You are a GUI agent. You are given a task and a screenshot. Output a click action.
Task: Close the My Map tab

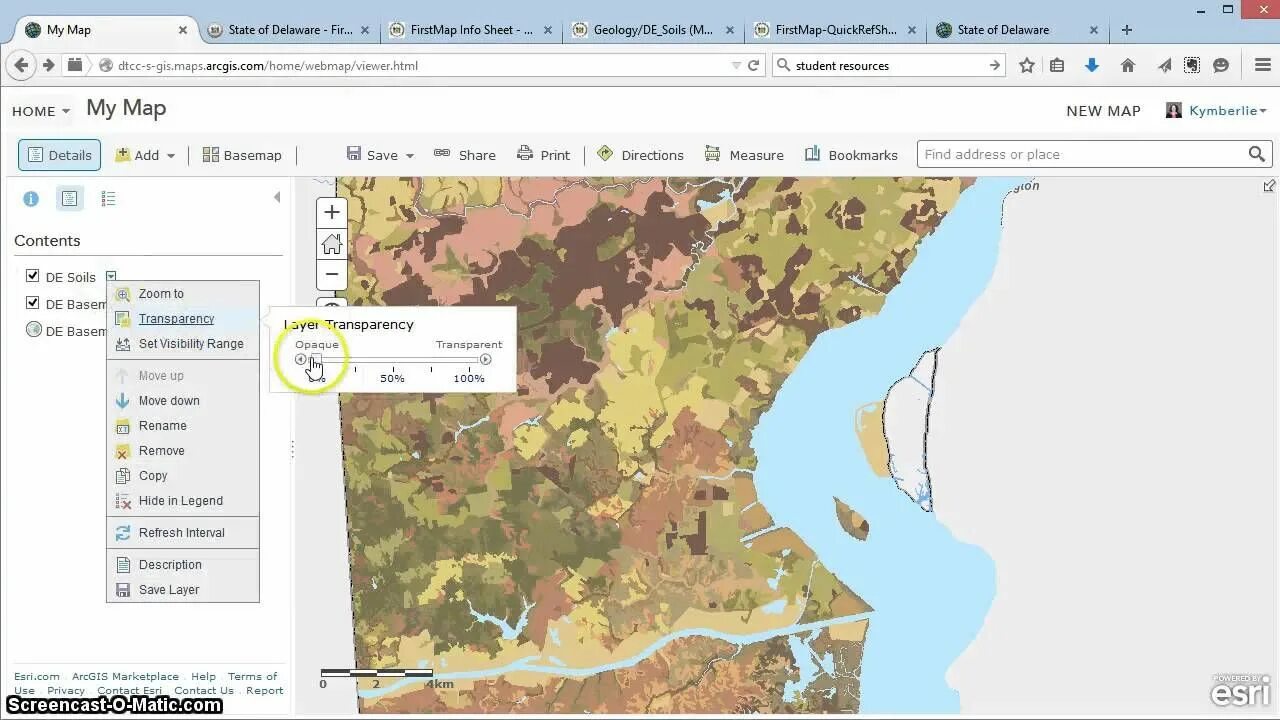pos(182,30)
